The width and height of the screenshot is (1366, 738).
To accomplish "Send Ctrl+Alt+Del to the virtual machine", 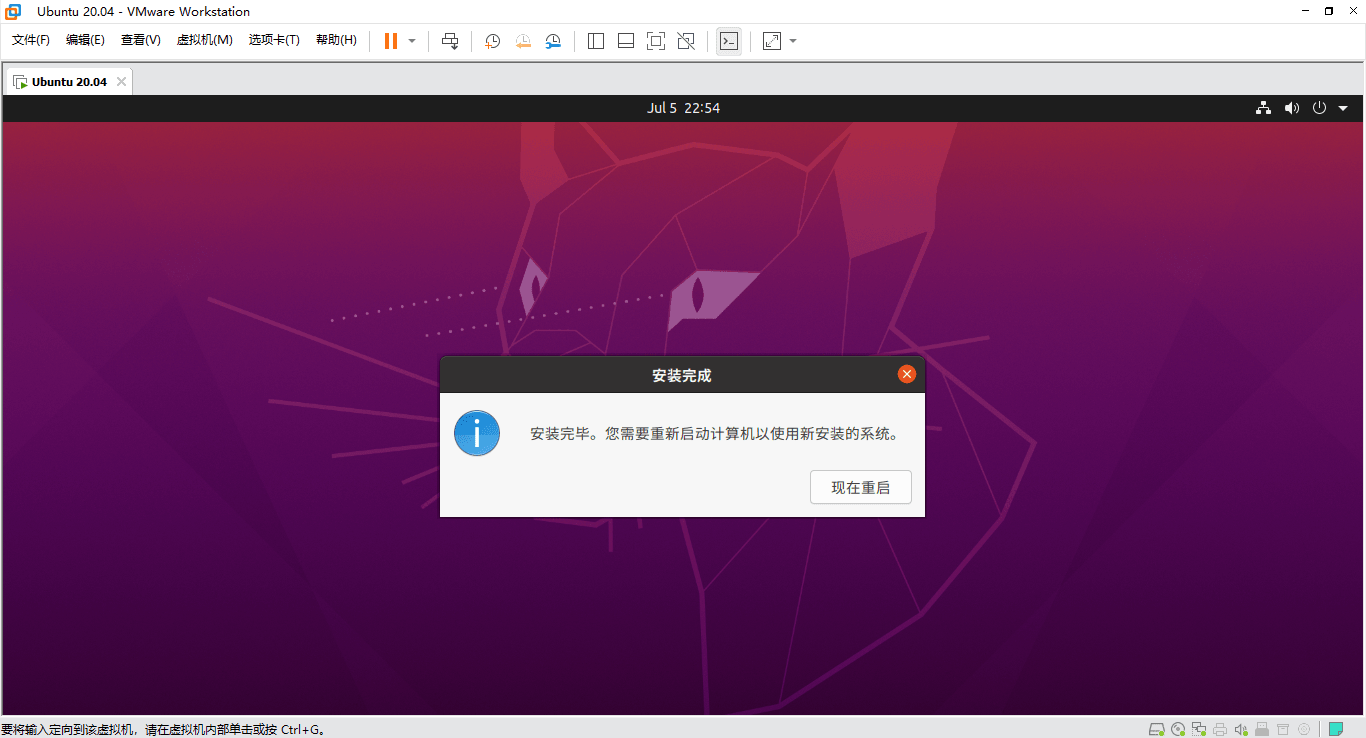I will pyautogui.click(x=450, y=41).
